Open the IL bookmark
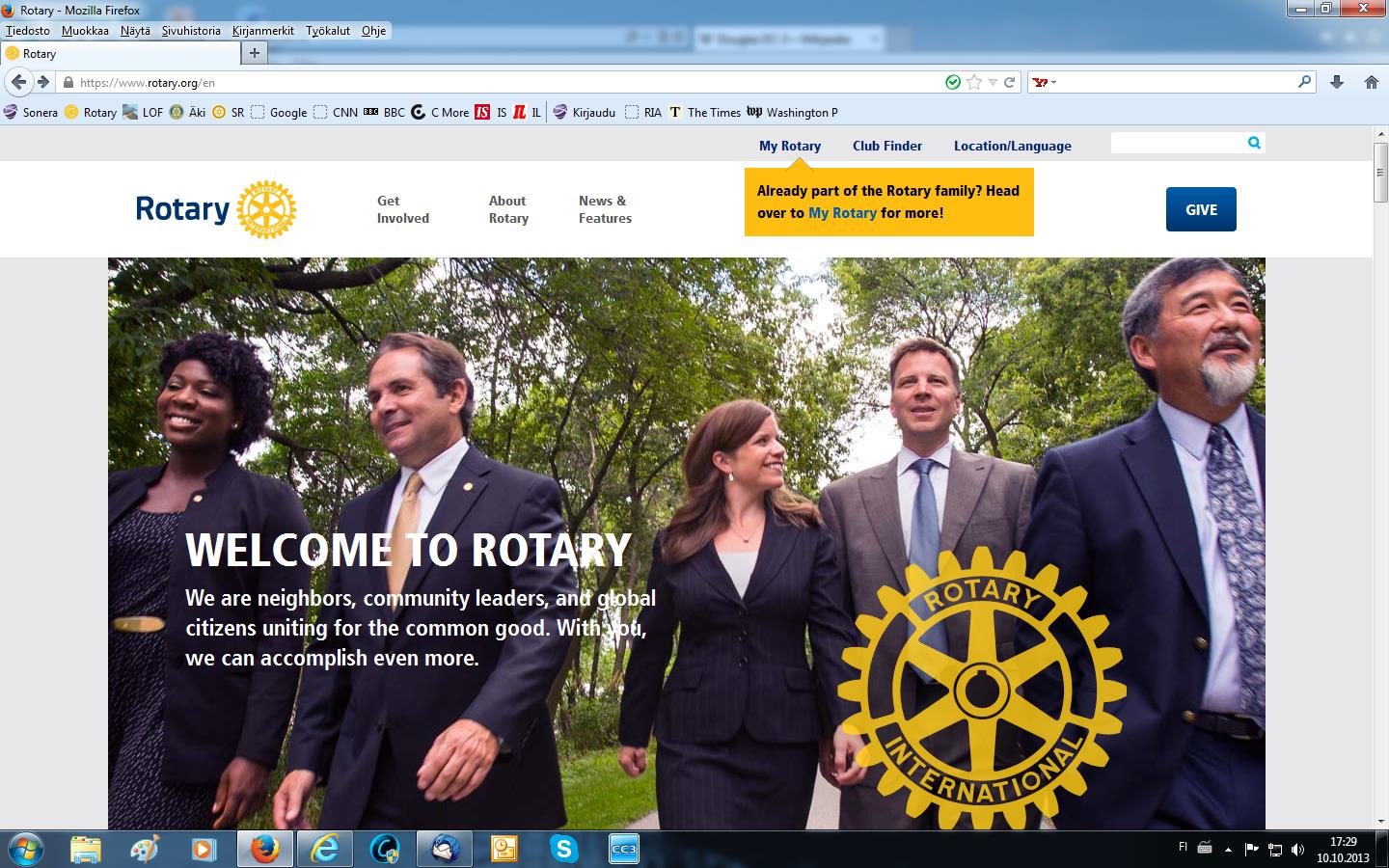Viewport: 1389px width, 868px height. click(528, 112)
